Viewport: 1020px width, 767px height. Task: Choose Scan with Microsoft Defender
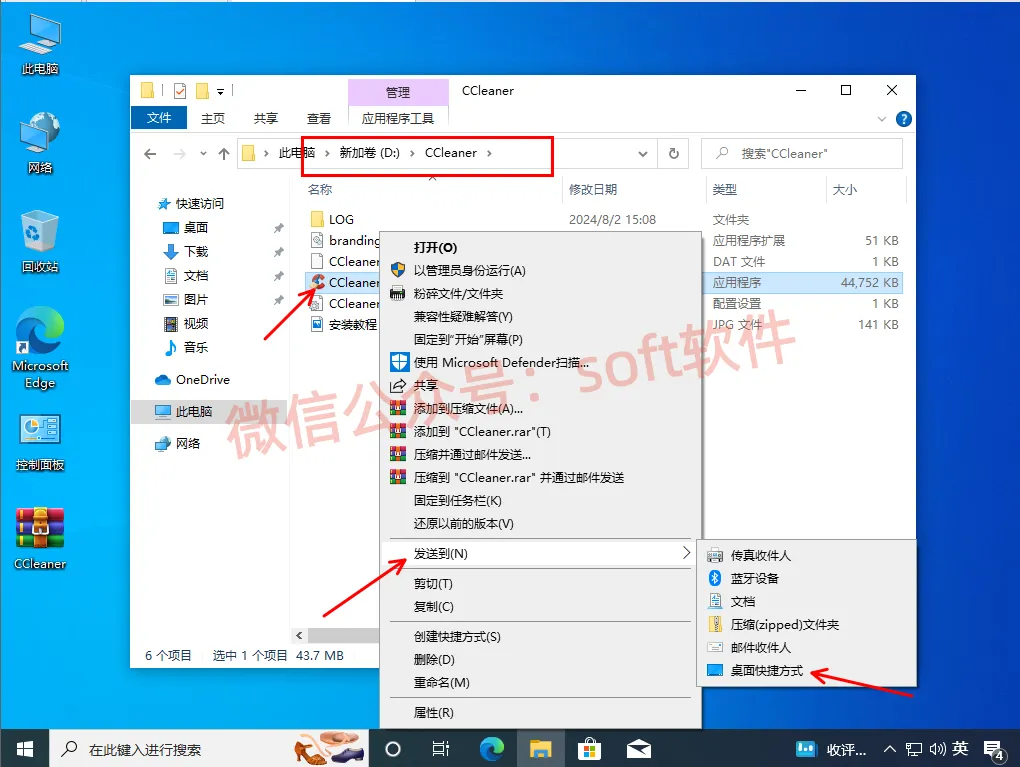(x=540, y=362)
